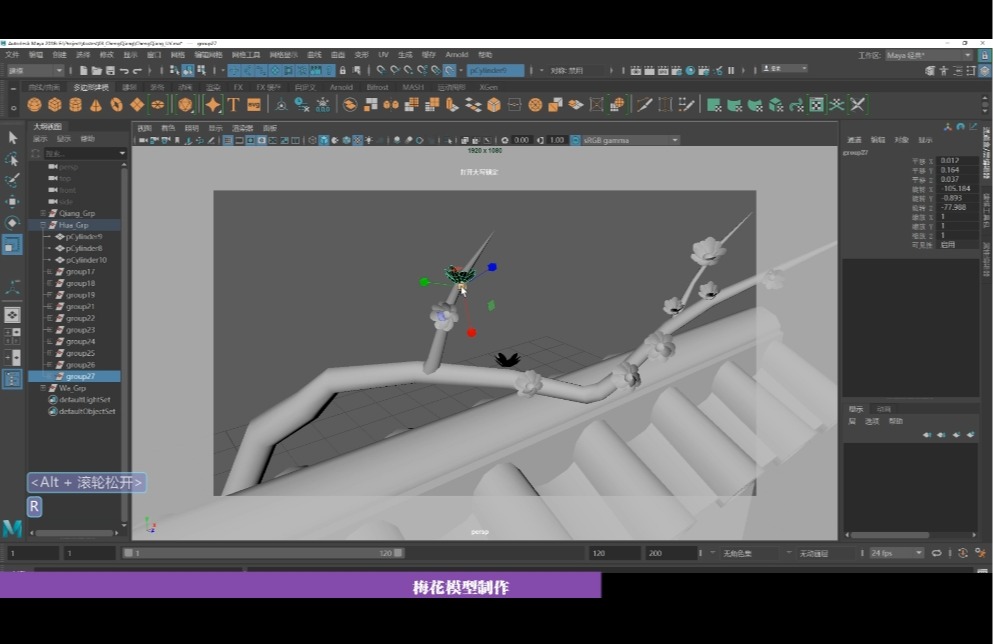993x644 pixels.
Task: Create polygon text with the T icon
Action: 233,104
